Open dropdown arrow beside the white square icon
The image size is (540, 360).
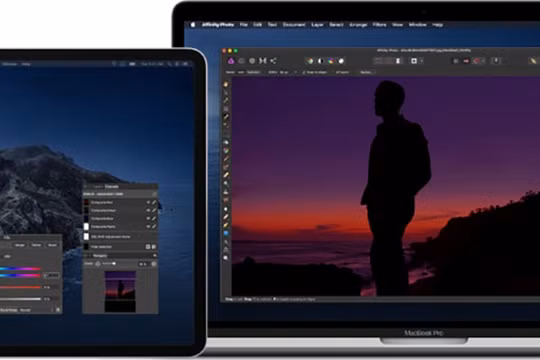[422, 61]
